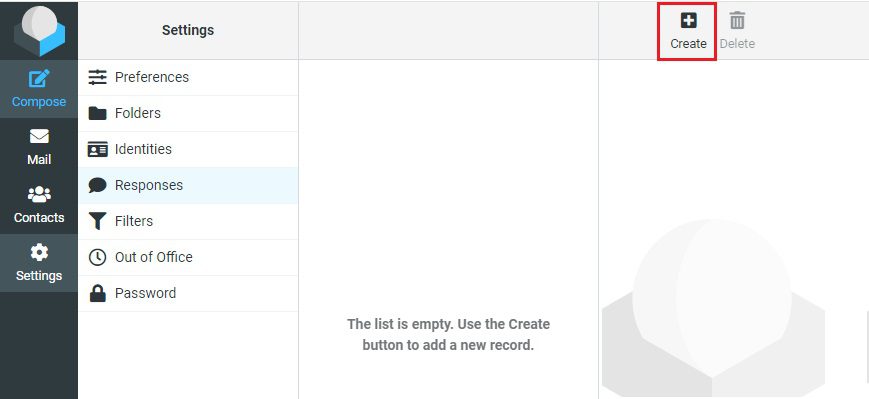
Task: Click the Responses speech bubble icon
Action: click(x=98, y=185)
